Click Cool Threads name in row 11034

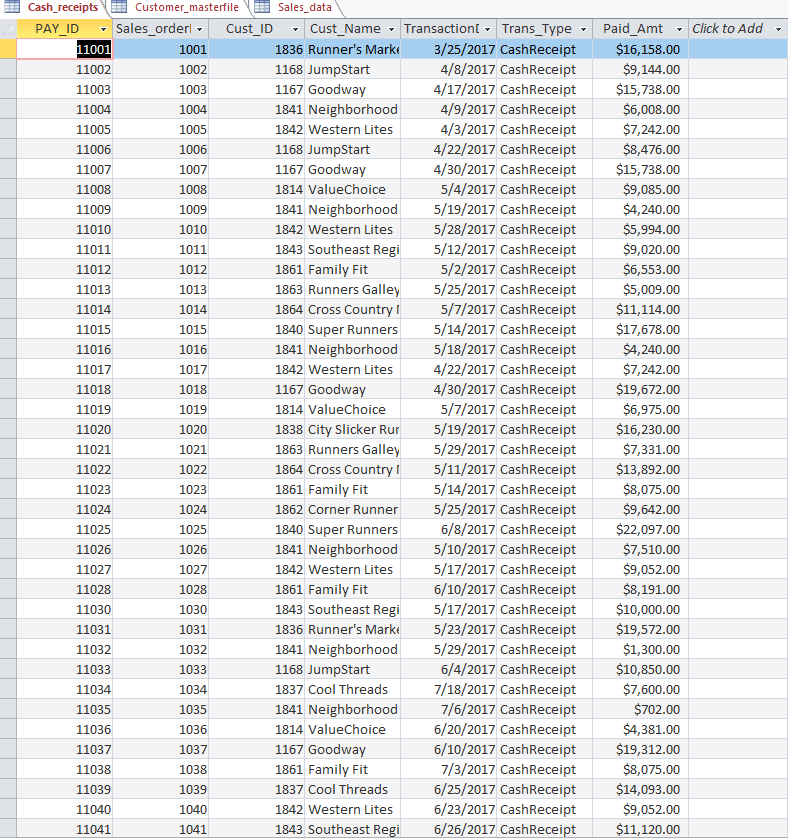point(353,689)
